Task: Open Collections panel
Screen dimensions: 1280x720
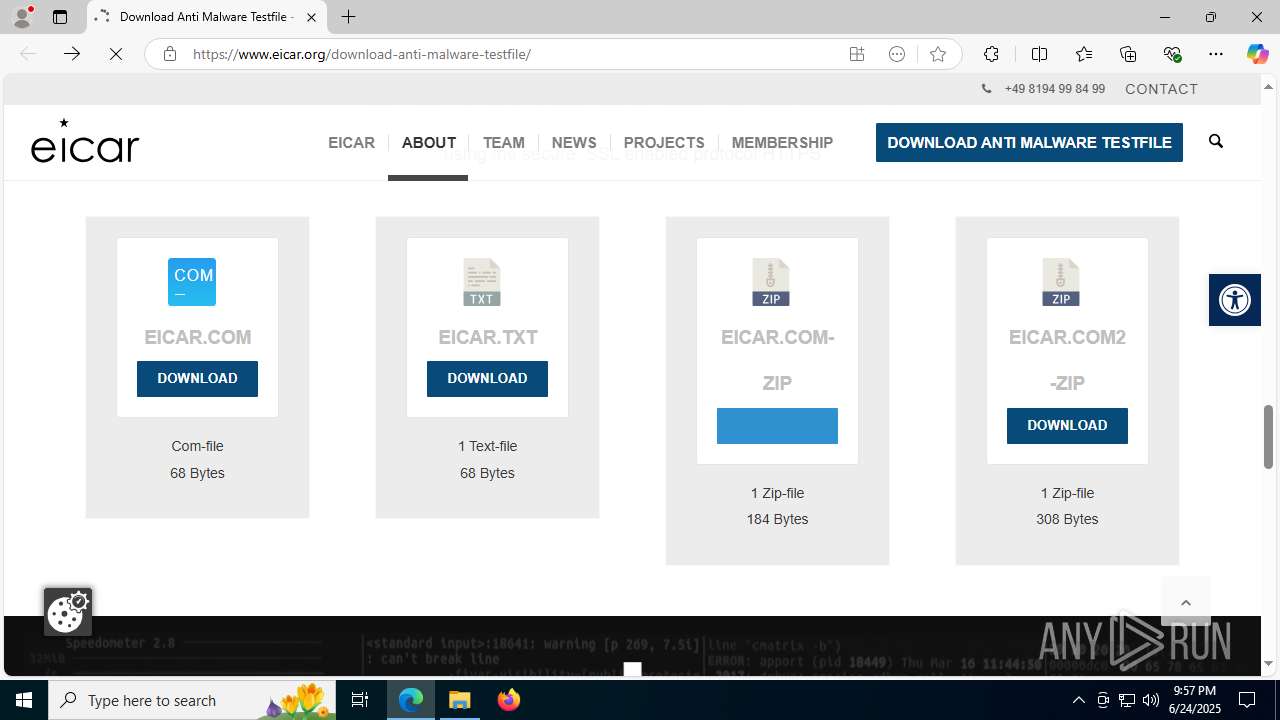Action: click(1128, 54)
